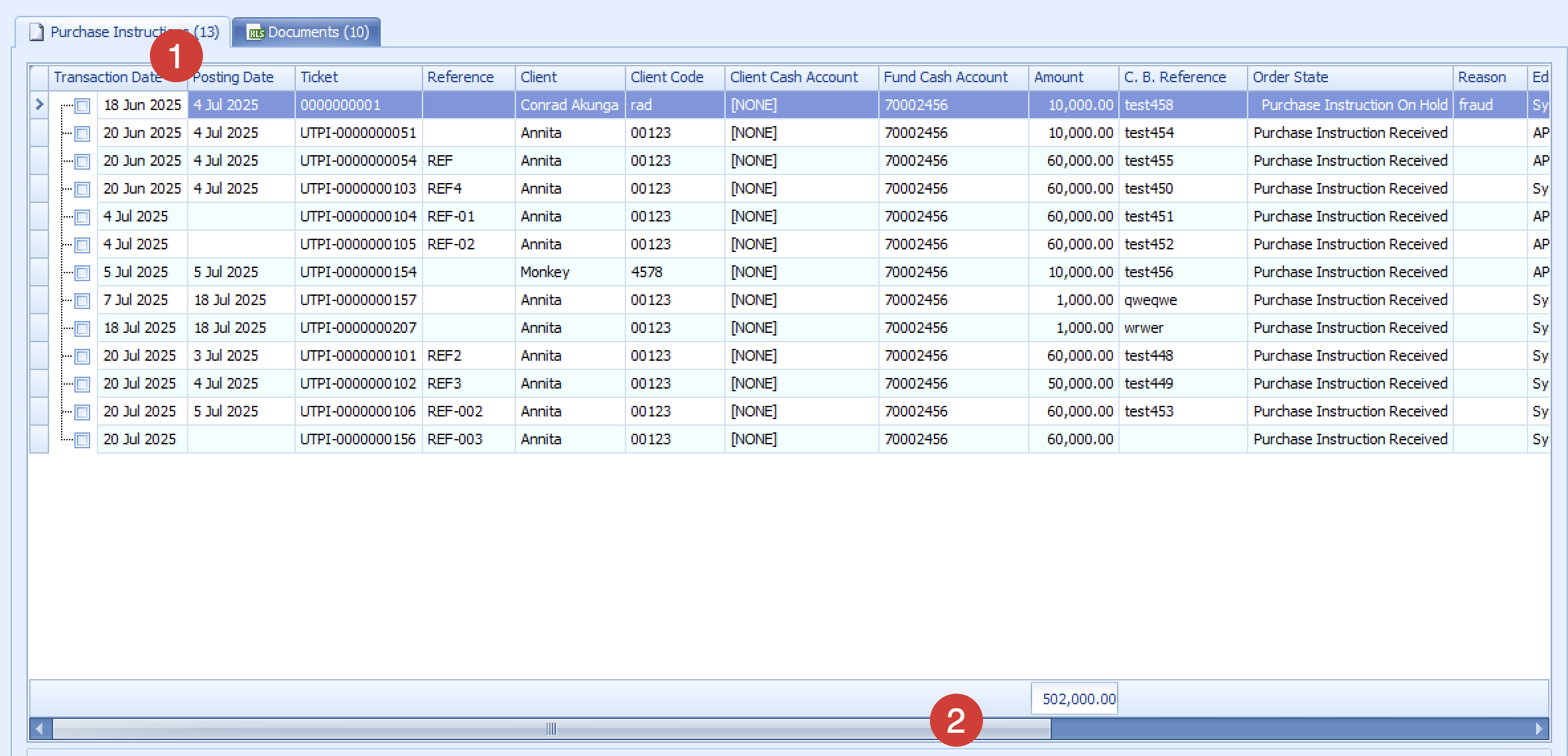Image resolution: width=1568 pixels, height=756 pixels.
Task: Click the scrollbar left arrow
Action: coord(40,729)
